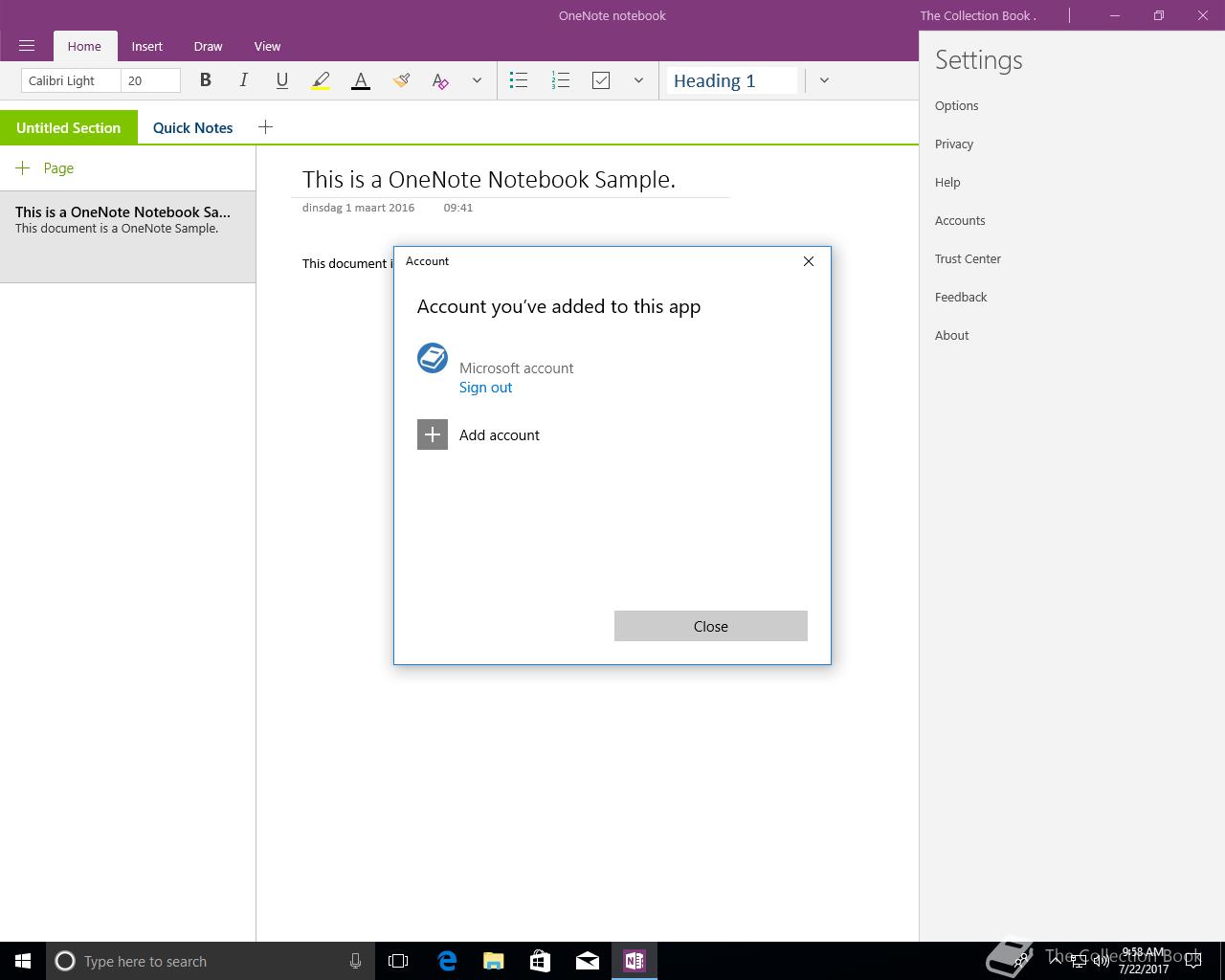Open Accounts in Settings
Screen dimensions: 1225x980
tap(960, 220)
